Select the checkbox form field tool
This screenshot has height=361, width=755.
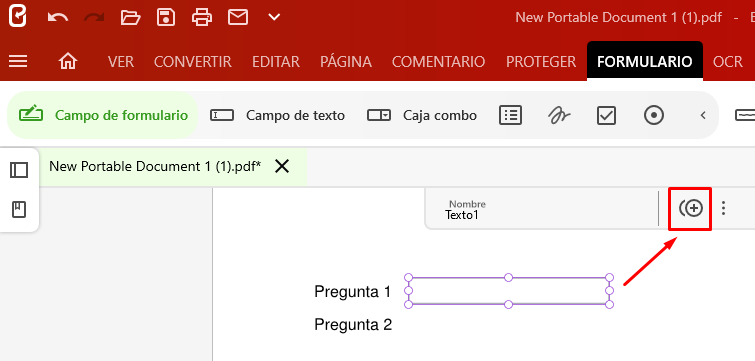[x=606, y=116]
